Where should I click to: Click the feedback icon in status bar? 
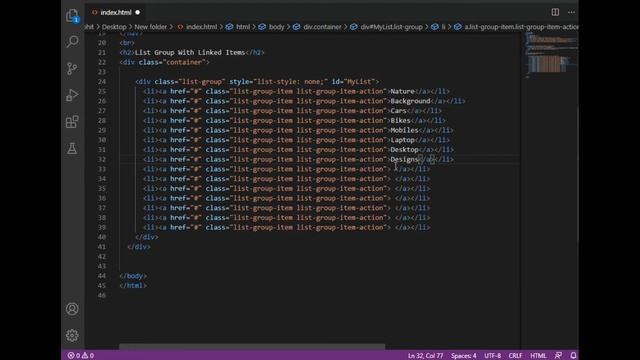558,356
